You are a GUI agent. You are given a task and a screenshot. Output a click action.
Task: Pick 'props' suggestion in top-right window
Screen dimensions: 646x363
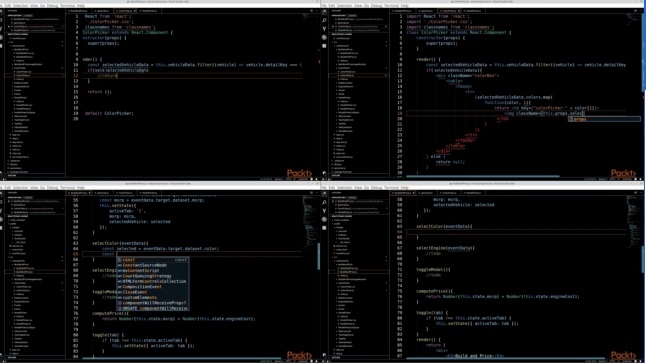click(604, 119)
